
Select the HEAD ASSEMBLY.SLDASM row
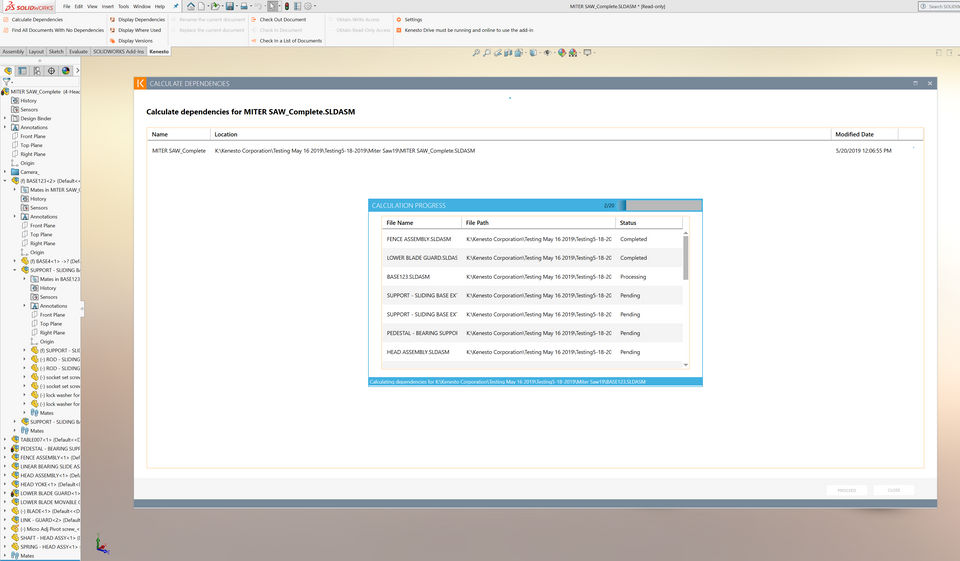pyautogui.click(x=531, y=352)
